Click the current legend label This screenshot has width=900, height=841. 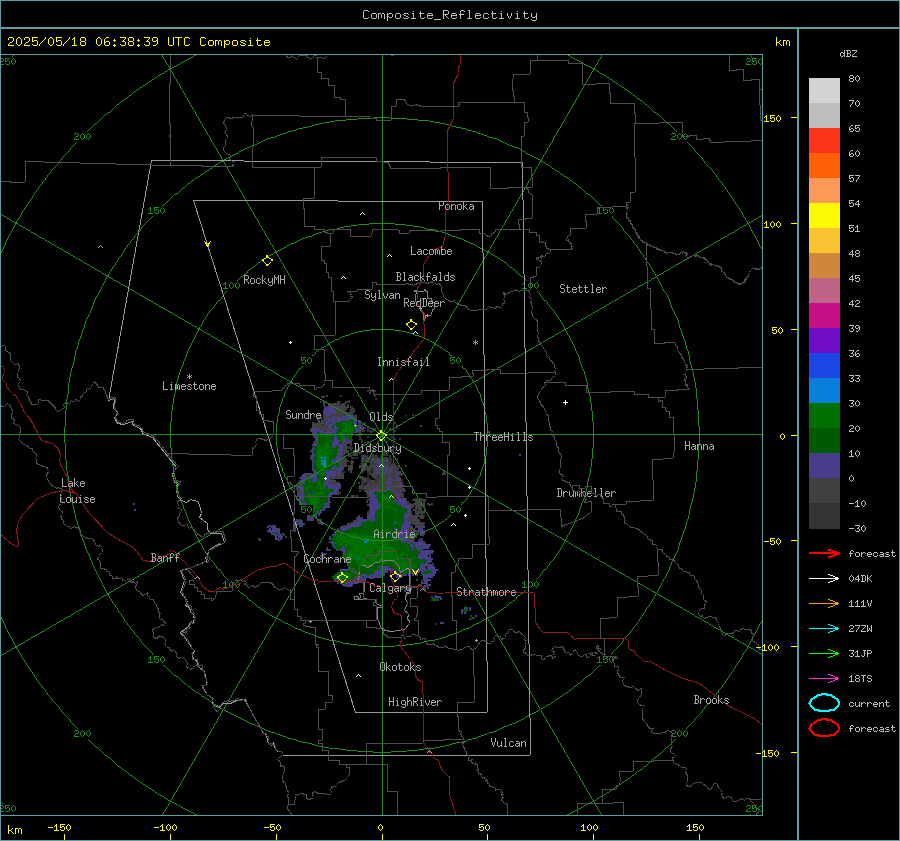coord(869,703)
